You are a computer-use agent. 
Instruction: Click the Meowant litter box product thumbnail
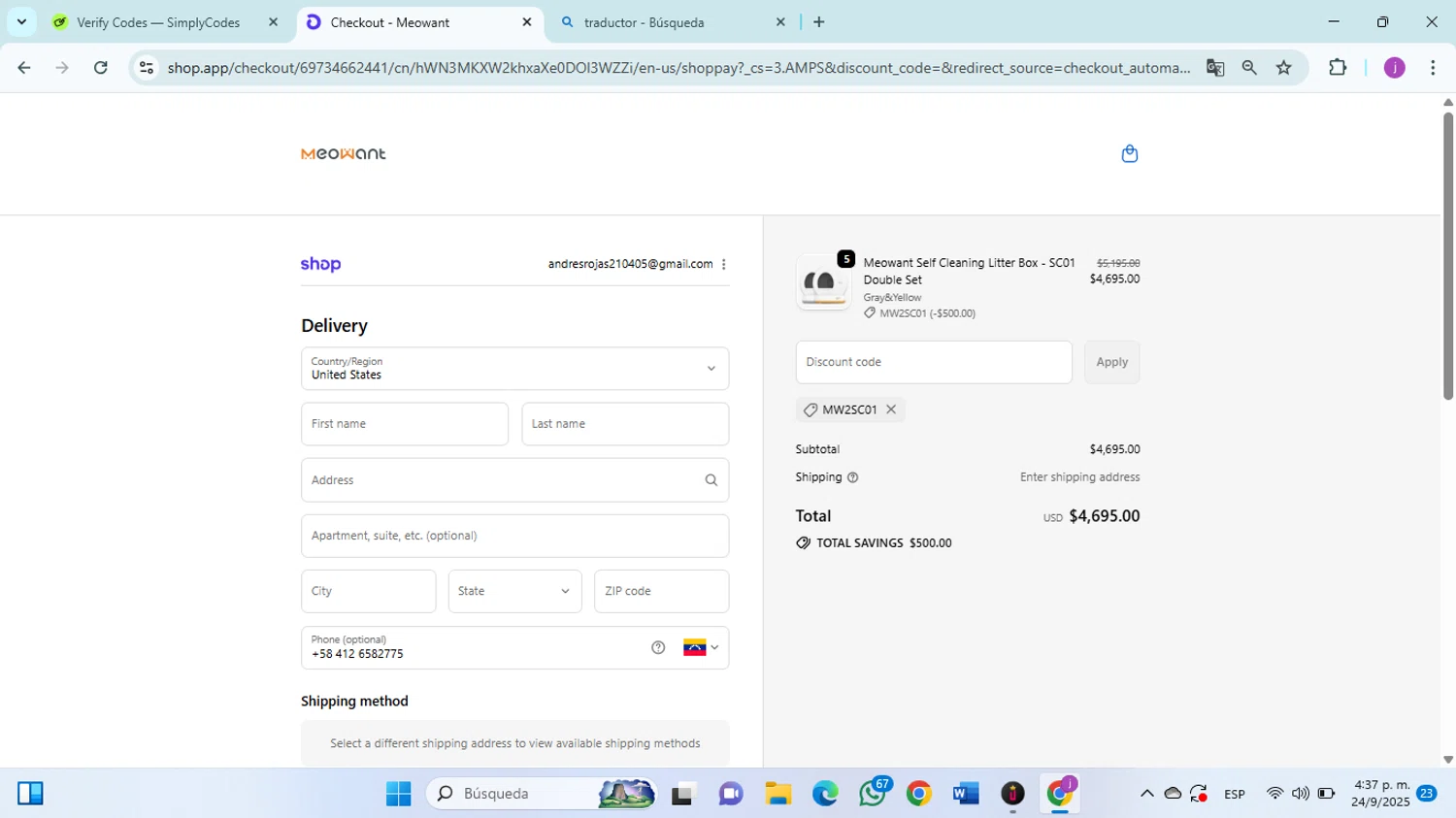(823, 282)
